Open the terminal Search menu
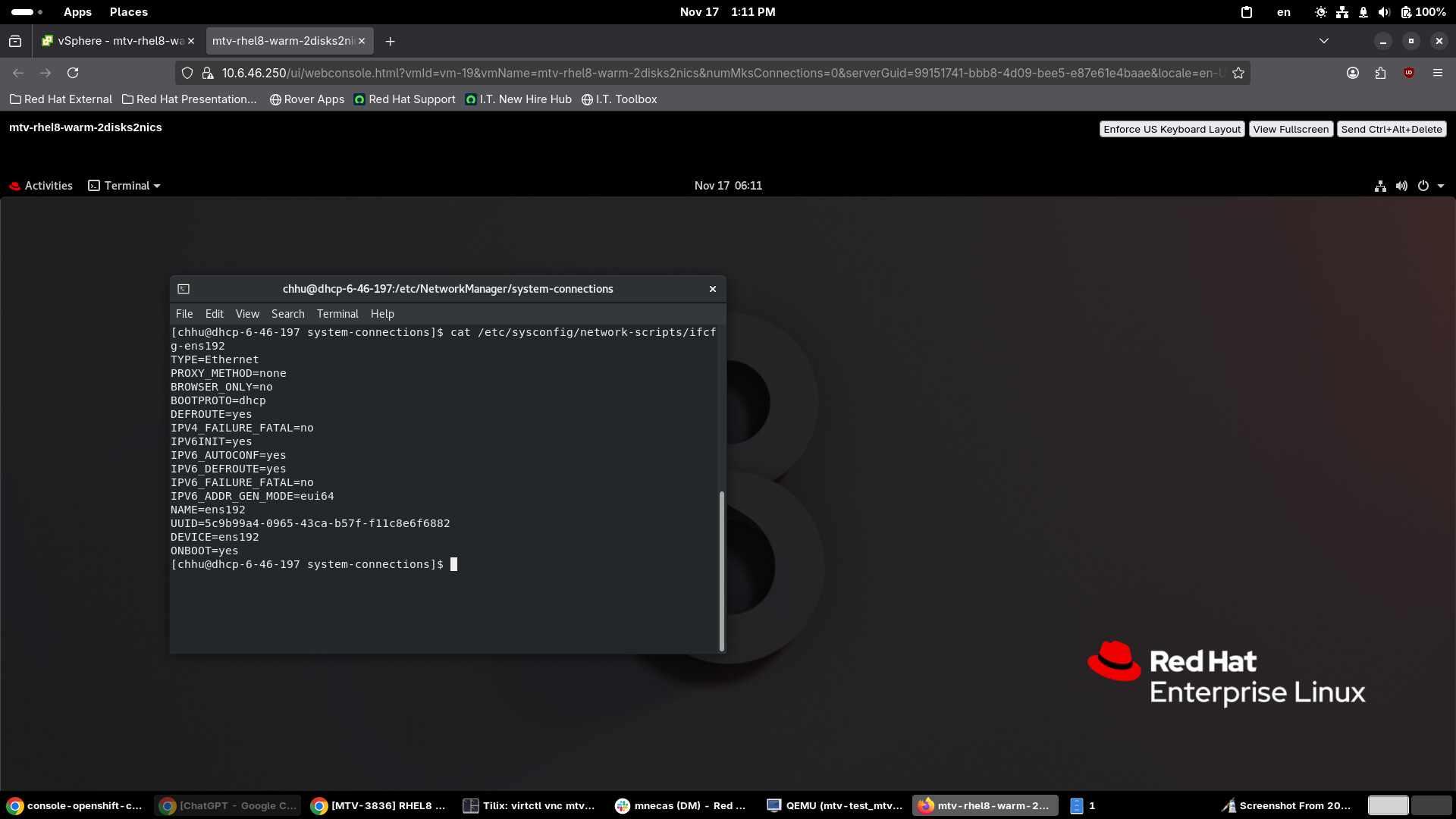 coord(287,314)
